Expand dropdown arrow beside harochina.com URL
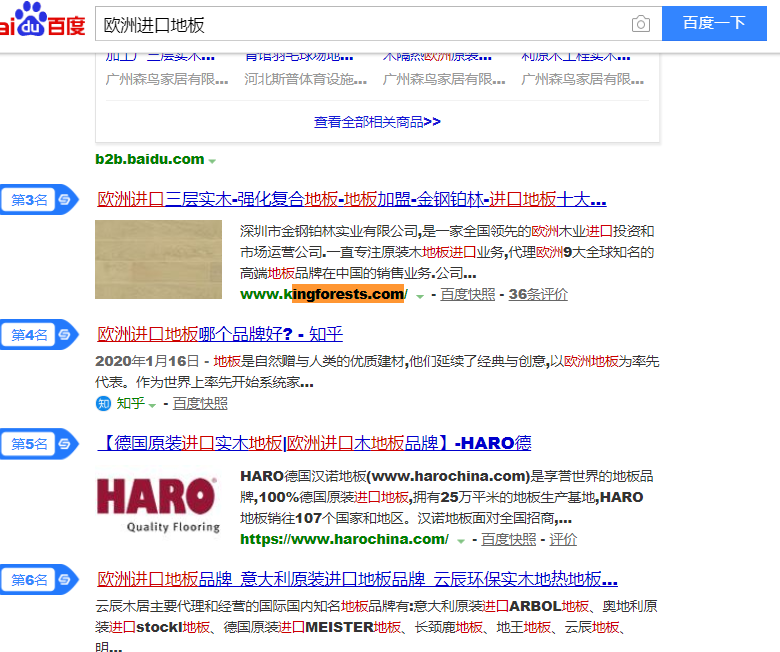Image resolution: width=780 pixels, height=652 pixels. point(461,541)
